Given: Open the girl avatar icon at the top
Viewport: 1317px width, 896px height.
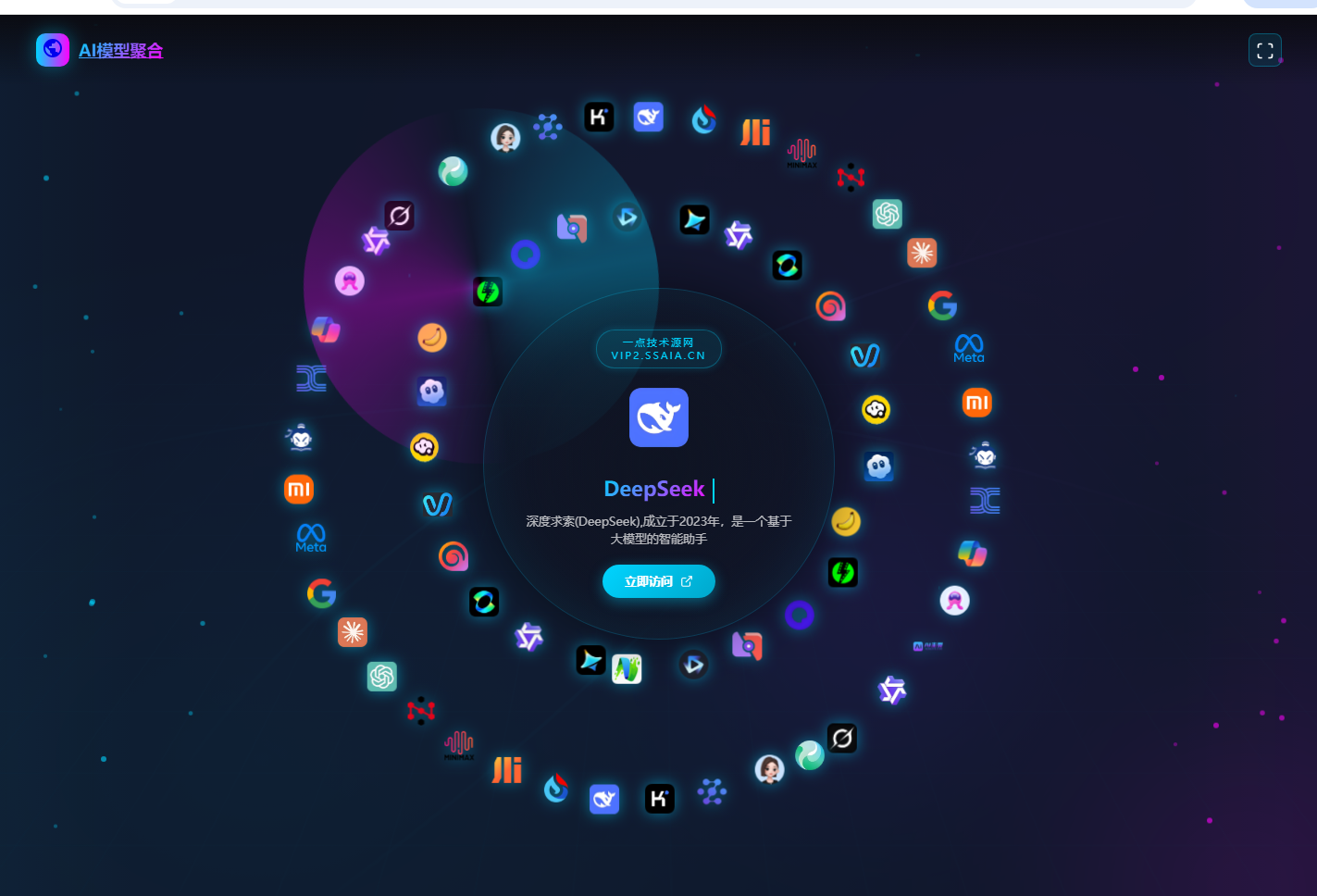Looking at the screenshot, I should pos(505,138).
